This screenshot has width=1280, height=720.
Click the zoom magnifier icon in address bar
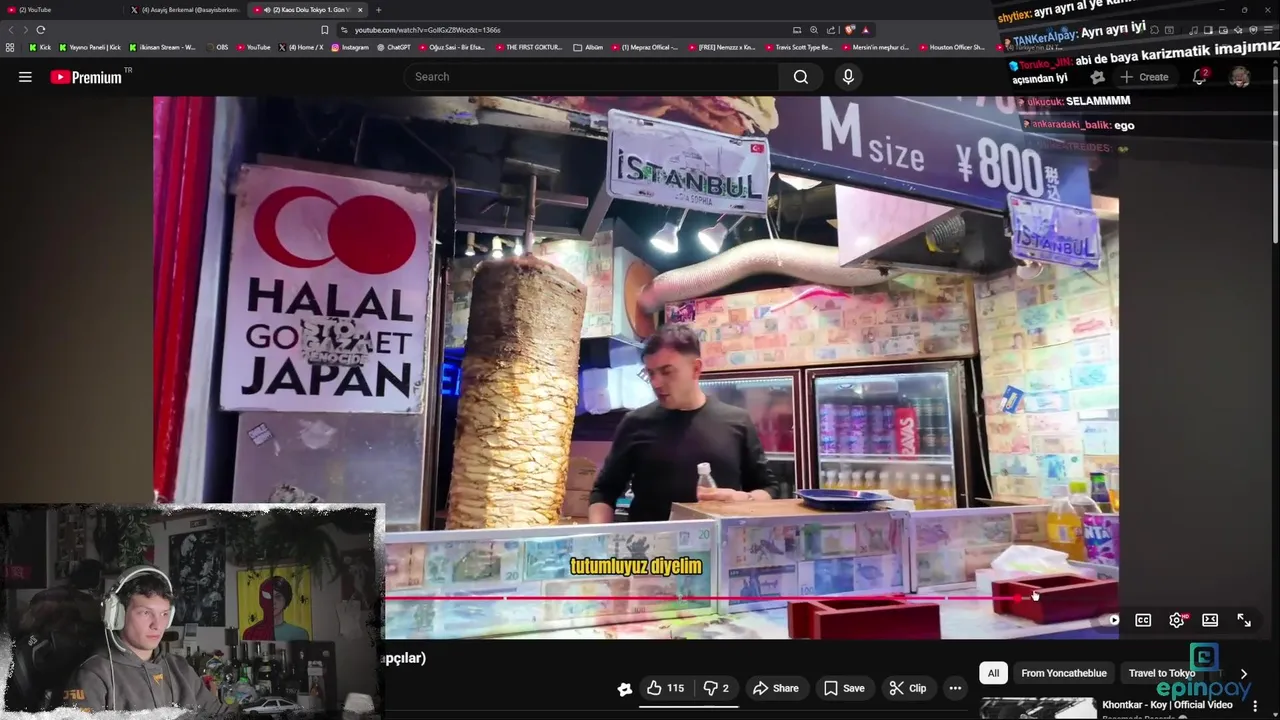(x=814, y=30)
